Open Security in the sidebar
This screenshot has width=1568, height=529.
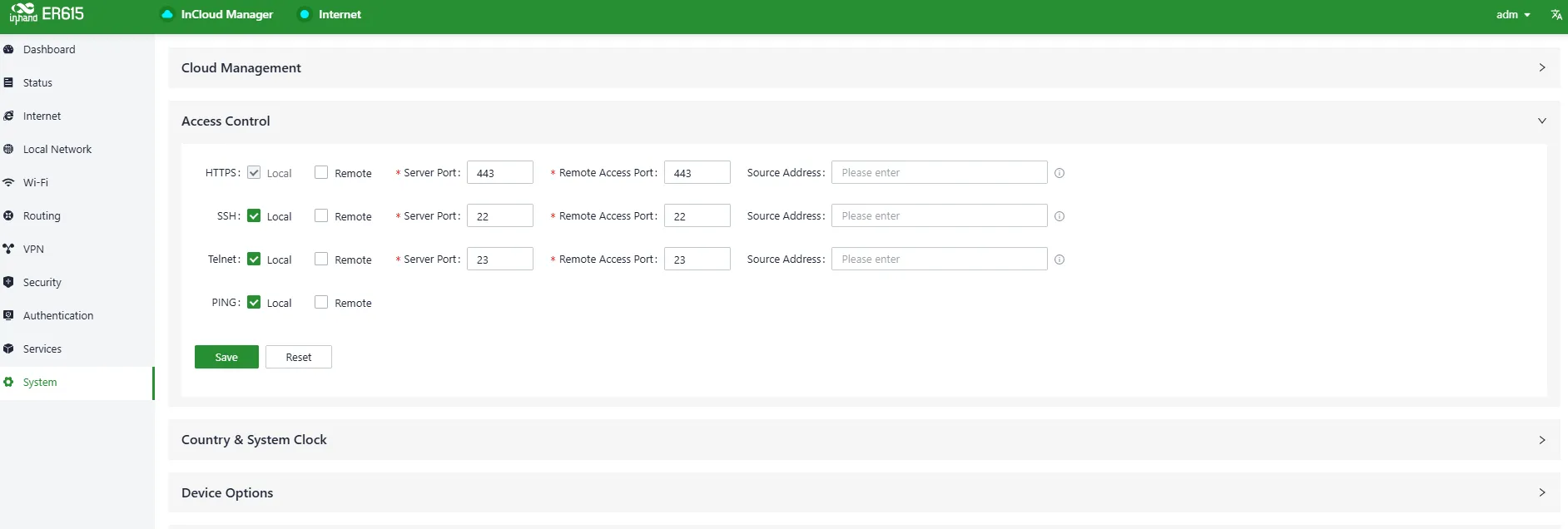pyautogui.click(x=77, y=282)
